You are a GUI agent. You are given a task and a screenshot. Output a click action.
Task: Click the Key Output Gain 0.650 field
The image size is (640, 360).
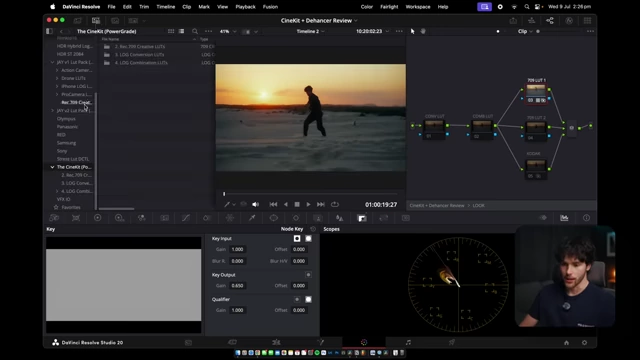(237, 286)
